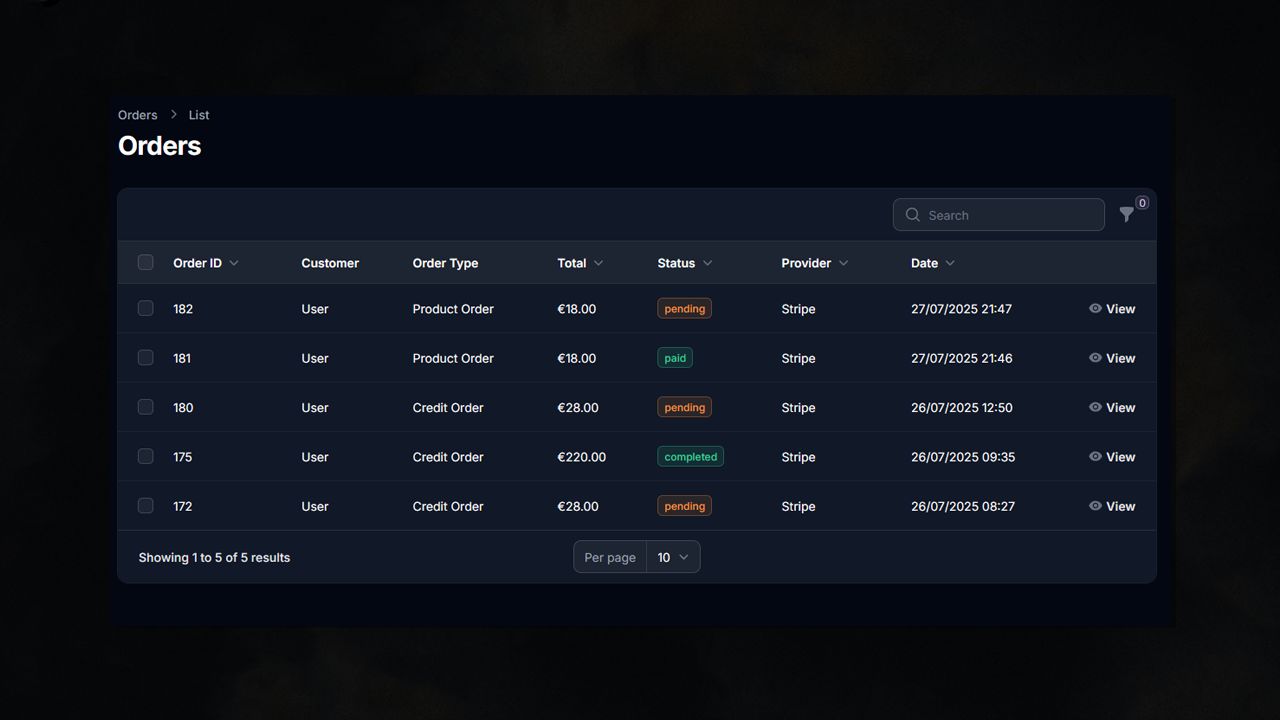
Task: Click the magnifier icon in search box
Action: tap(912, 215)
